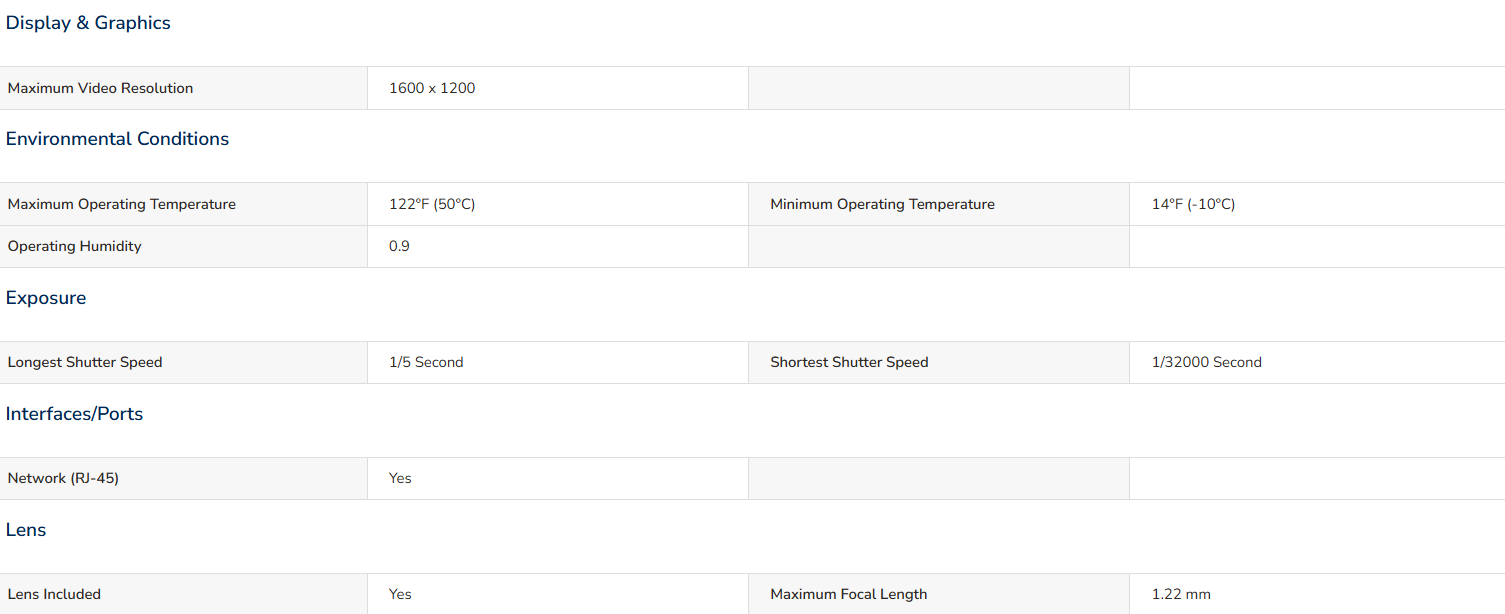This screenshot has width=1505, height=614.
Task: Click the 1/5 Second value
Action: point(426,362)
